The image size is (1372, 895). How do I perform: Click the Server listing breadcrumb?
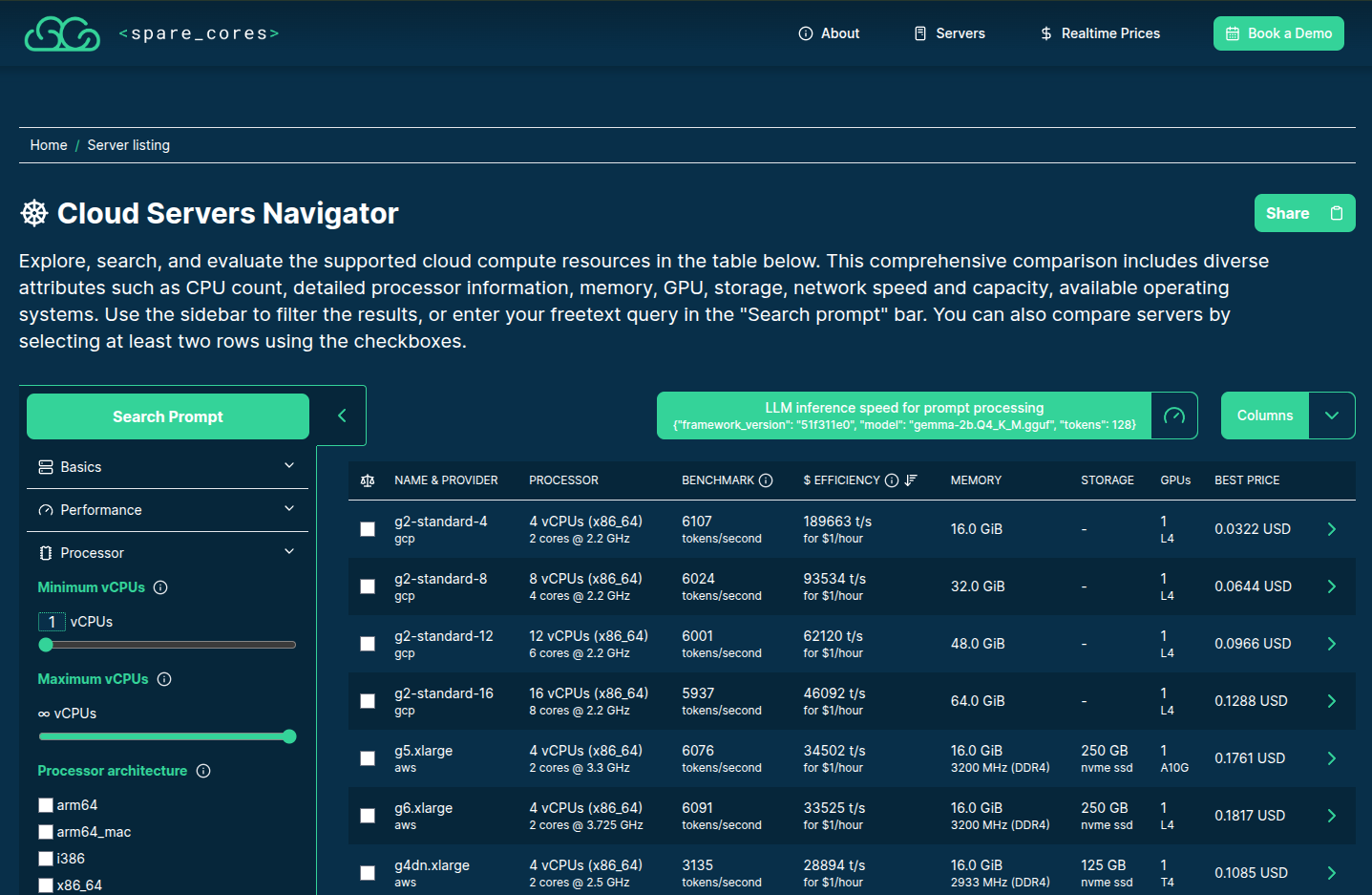tap(129, 145)
